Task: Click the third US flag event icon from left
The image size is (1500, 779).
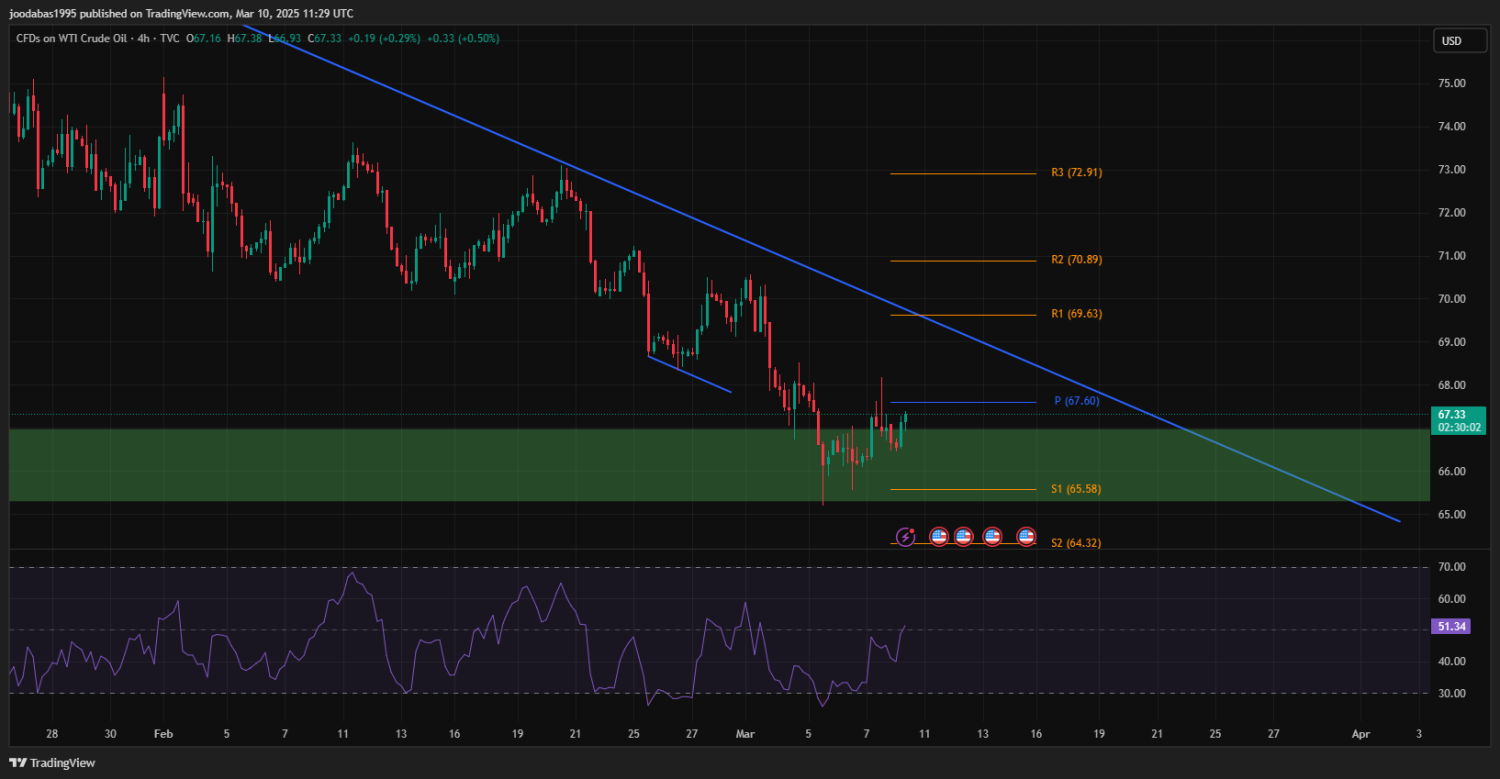Action: coord(992,537)
